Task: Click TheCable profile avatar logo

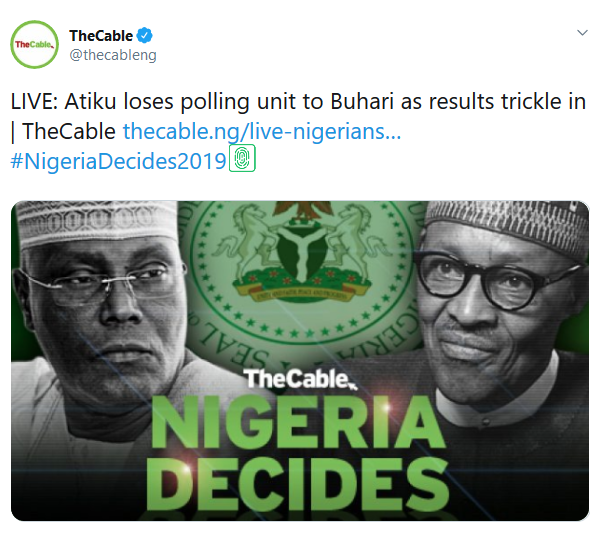Action: (x=34, y=45)
